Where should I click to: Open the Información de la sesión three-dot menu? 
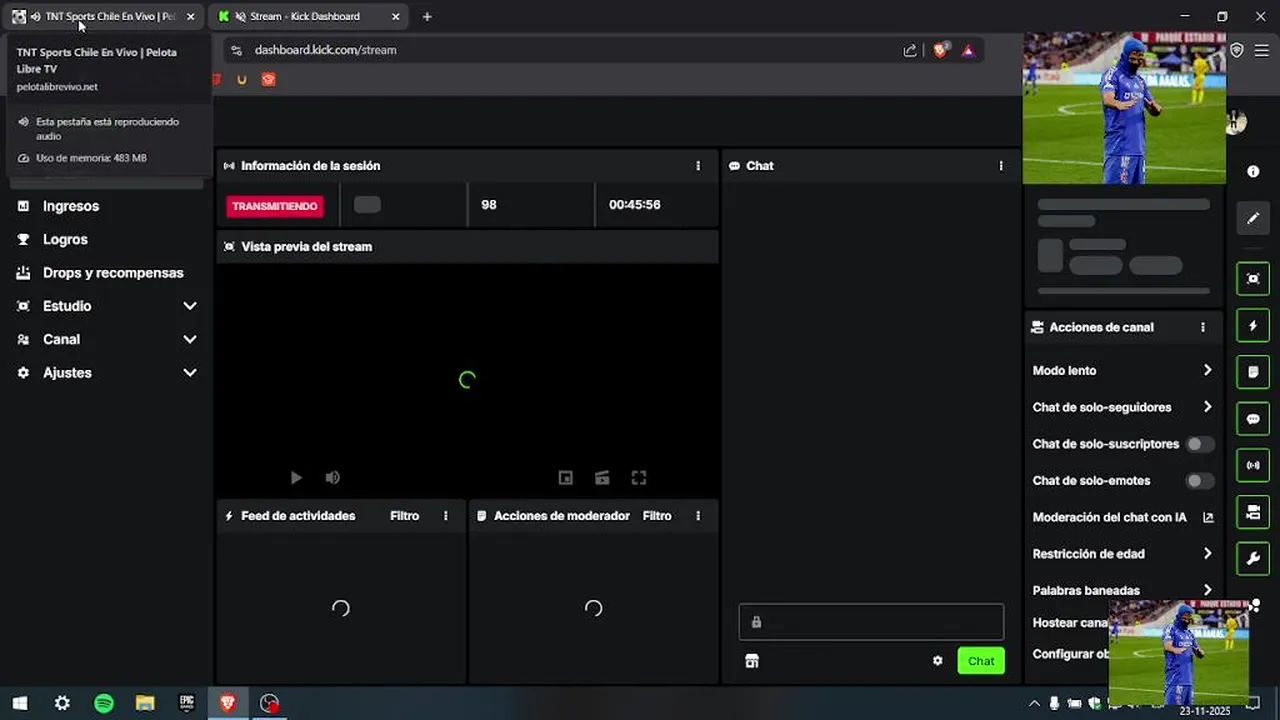click(698, 166)
